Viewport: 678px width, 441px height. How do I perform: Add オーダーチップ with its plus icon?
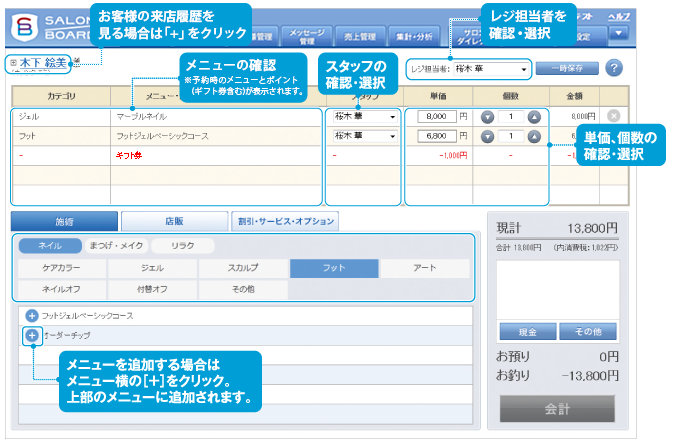click(32, 334)
